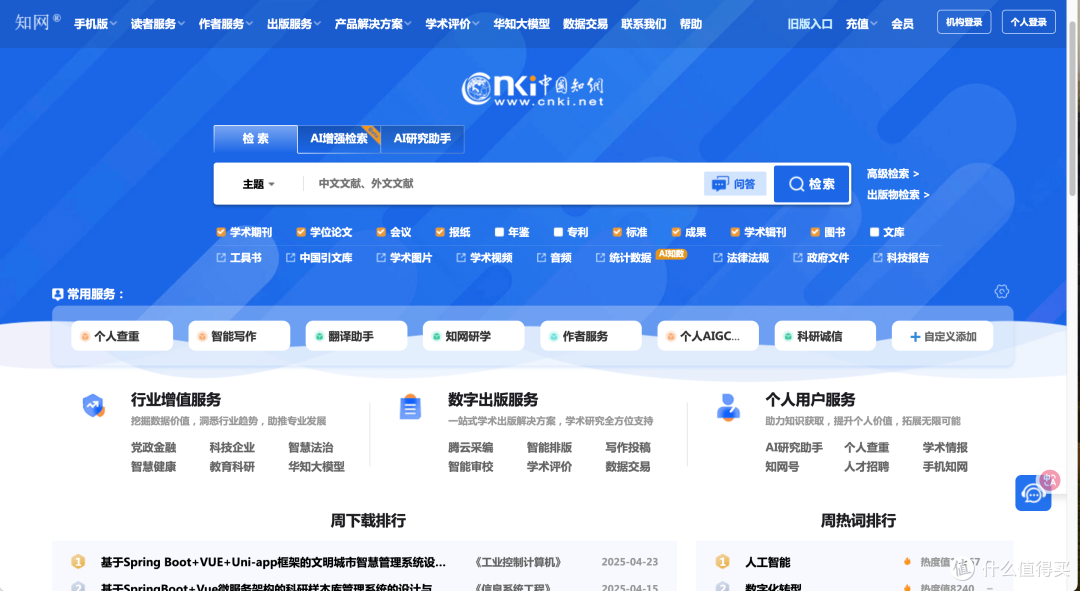Click the 问答 chat bubble icon button
The height and width of the screenshot is (591, 1080).
[x=735, y=184]
